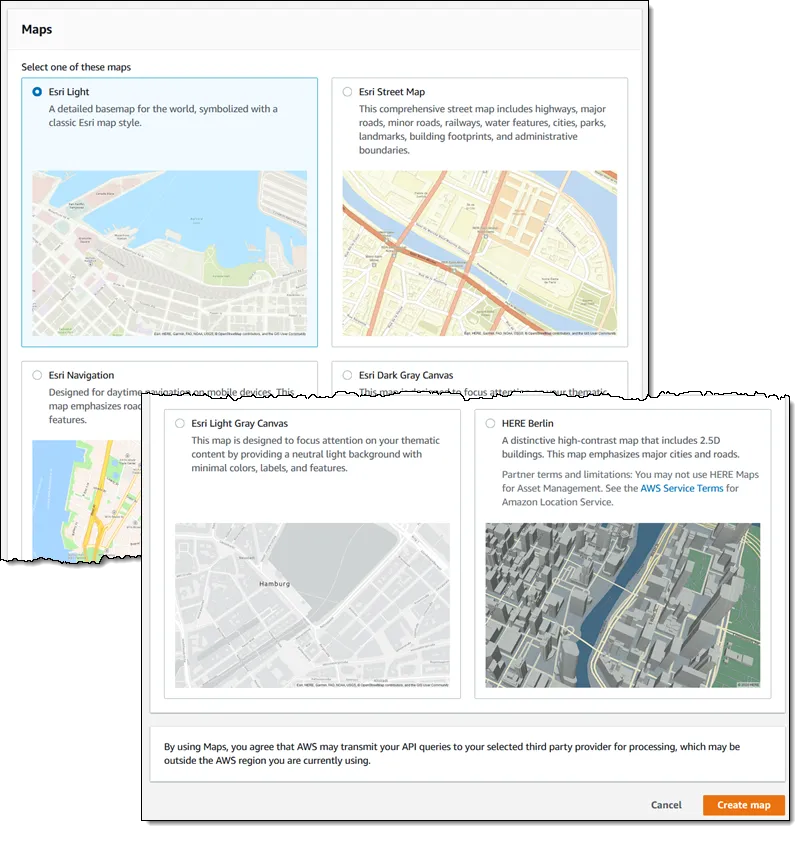Image resolution: width=812 pixels, height=853 pixels.
Task: Click the Esri Light map preview thumbnail
Action: coord(169,253)
